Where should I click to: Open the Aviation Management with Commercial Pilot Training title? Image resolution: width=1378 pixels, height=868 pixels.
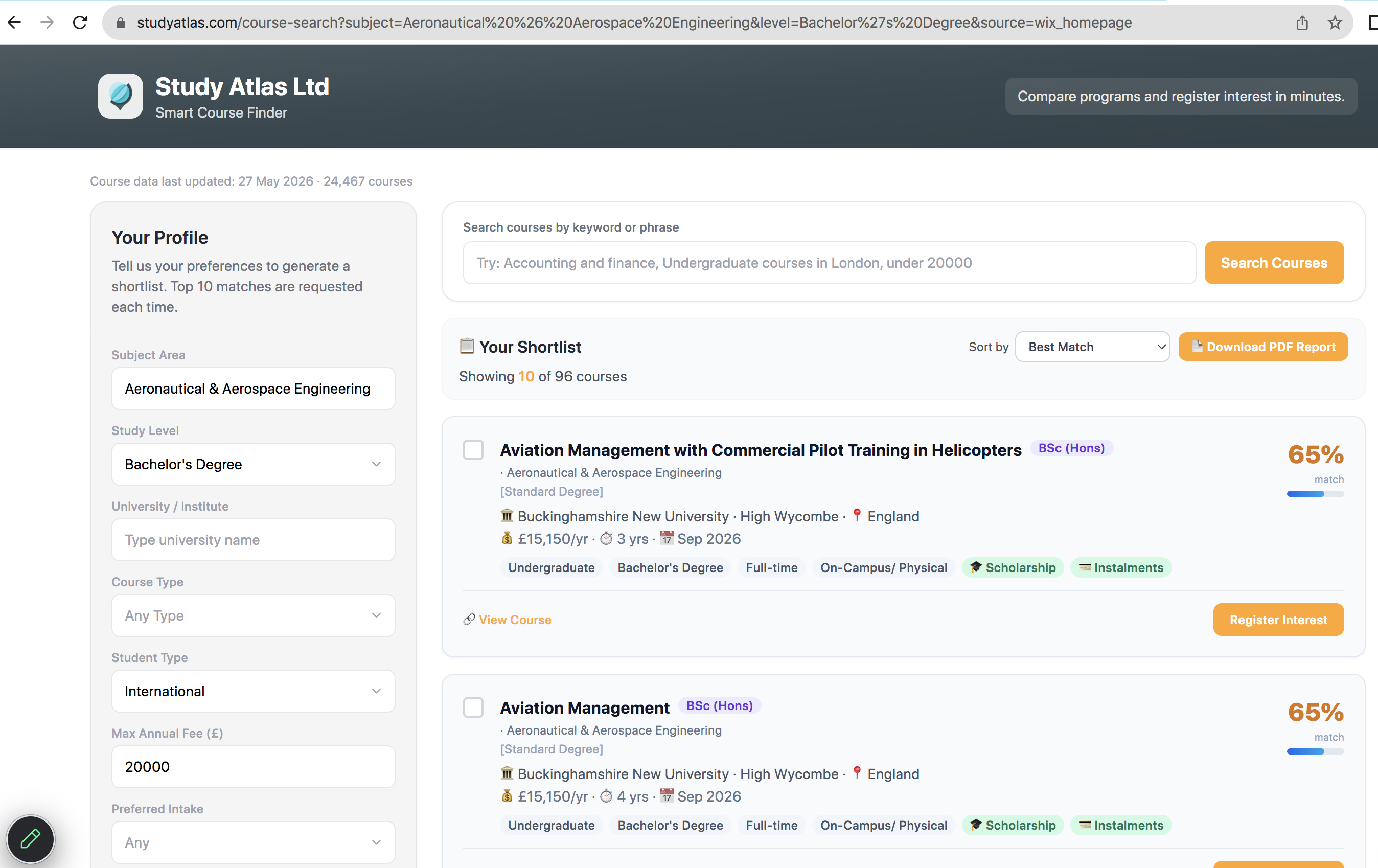tap(761, 450)
